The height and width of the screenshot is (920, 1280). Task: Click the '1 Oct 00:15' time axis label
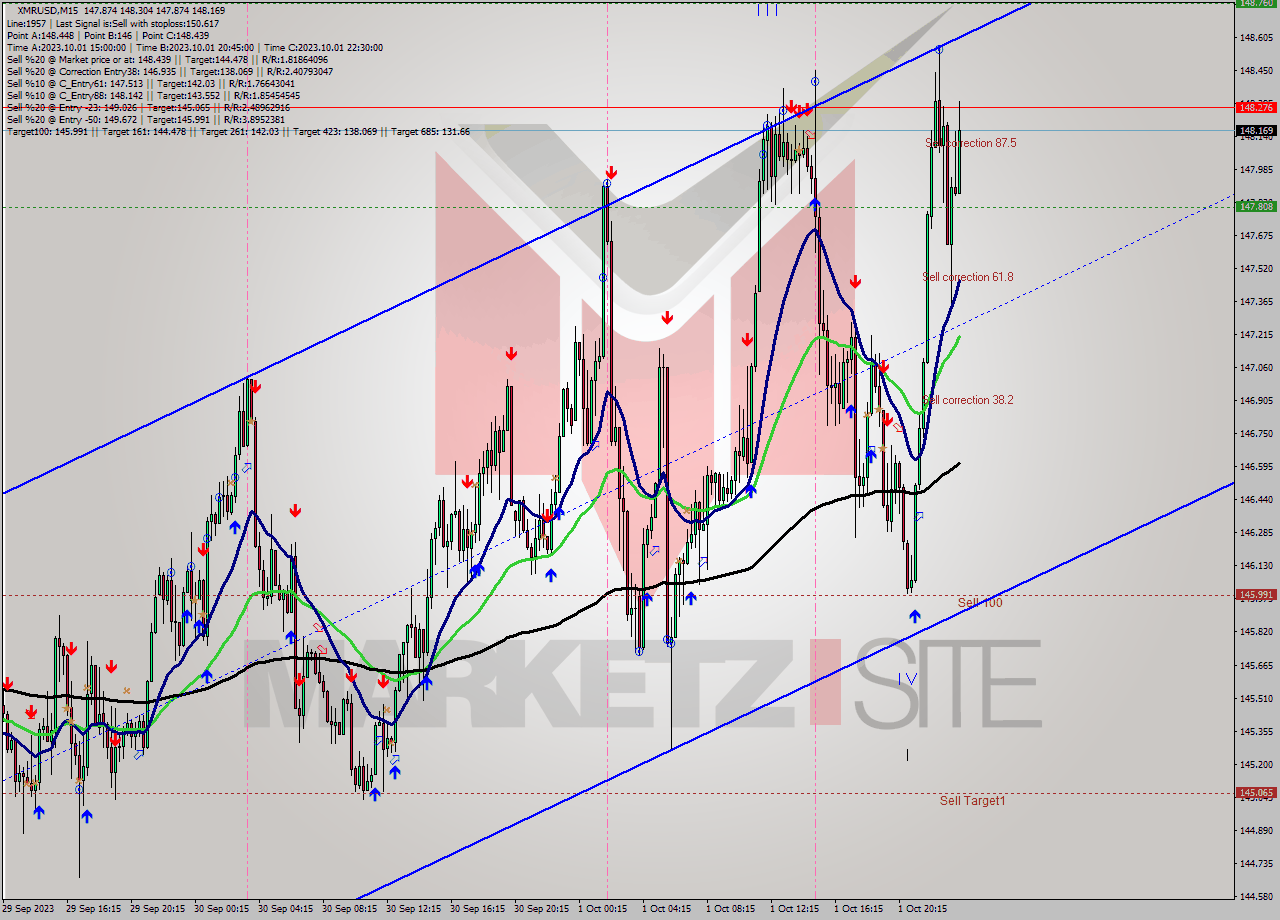click(x=602, y=909)
